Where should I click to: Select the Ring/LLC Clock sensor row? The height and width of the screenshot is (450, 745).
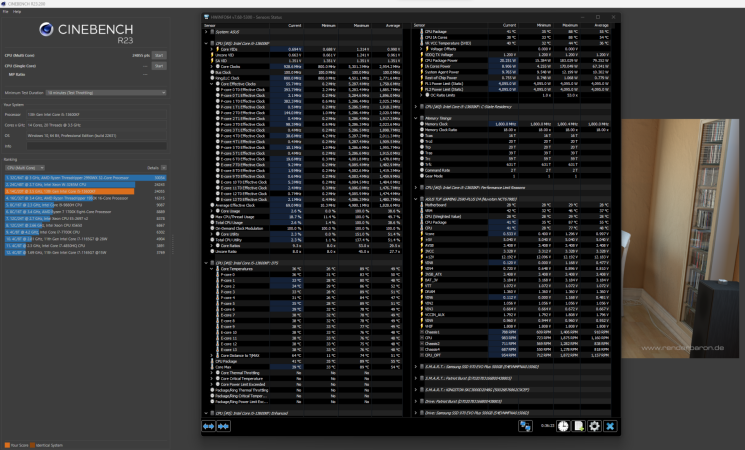tap(304, 78)
